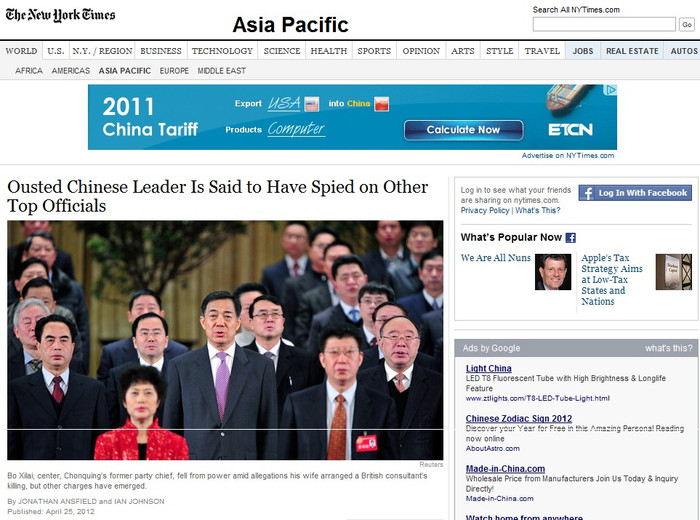Select the AFRICA subsection
The image size is (700, 520).
[x=29, y=71]
